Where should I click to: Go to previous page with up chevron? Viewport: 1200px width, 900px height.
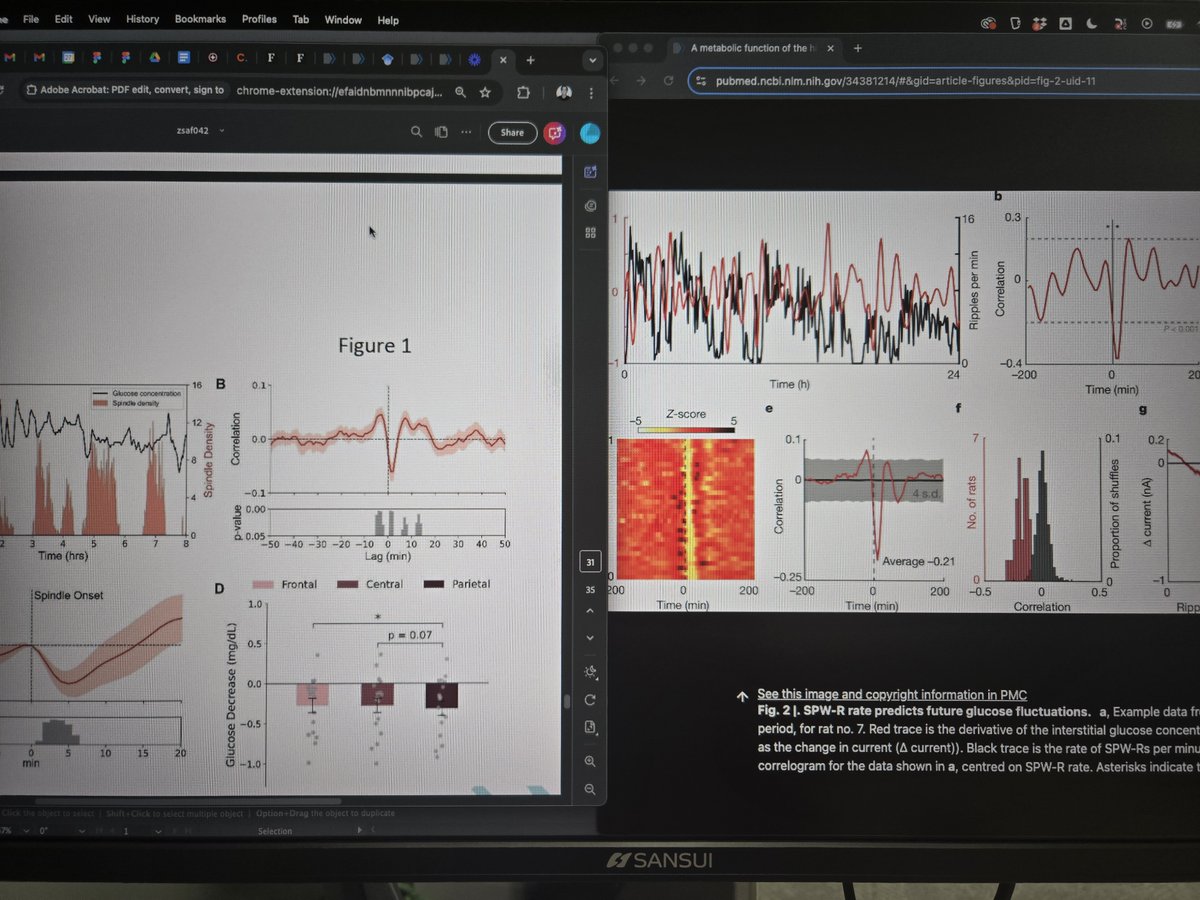point(590,611)
